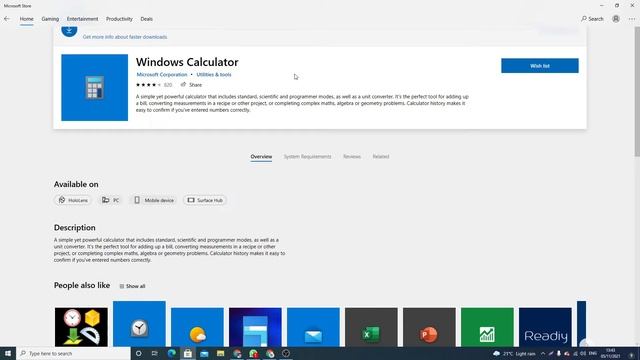640x360 pixels.
Task: Click the star rating for Calculator
Action: click(149, 85)
